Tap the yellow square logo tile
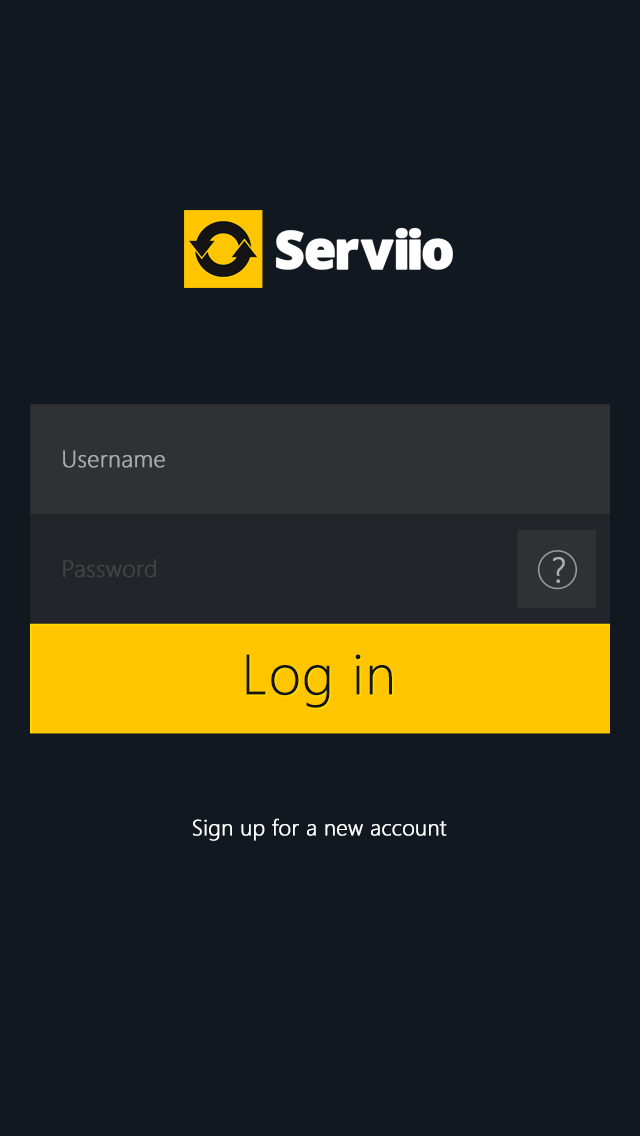The height and width of the screenshot is (1136, 640). (223, 248)
